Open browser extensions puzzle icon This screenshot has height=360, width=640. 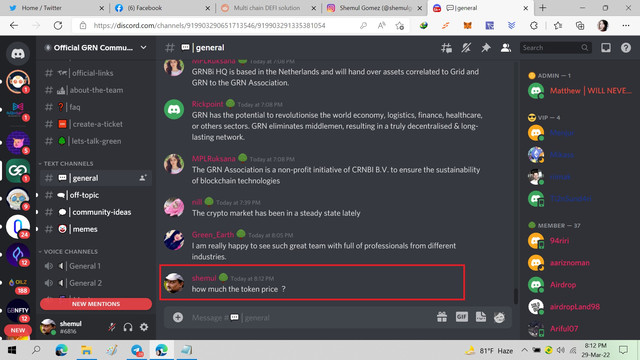click(533, 26)
